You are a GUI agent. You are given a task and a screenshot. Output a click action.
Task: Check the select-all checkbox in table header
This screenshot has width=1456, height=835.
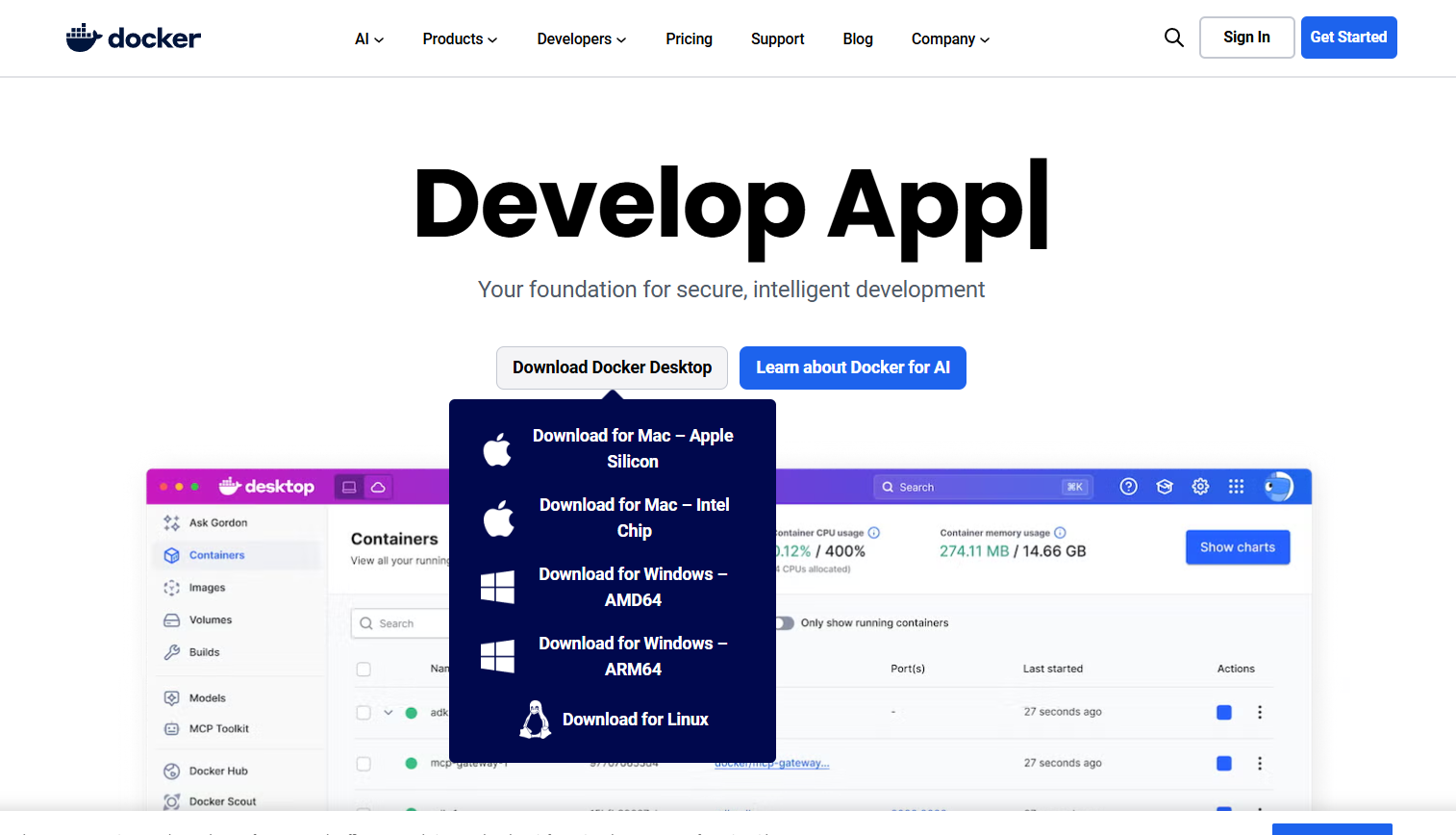[364, 669]
